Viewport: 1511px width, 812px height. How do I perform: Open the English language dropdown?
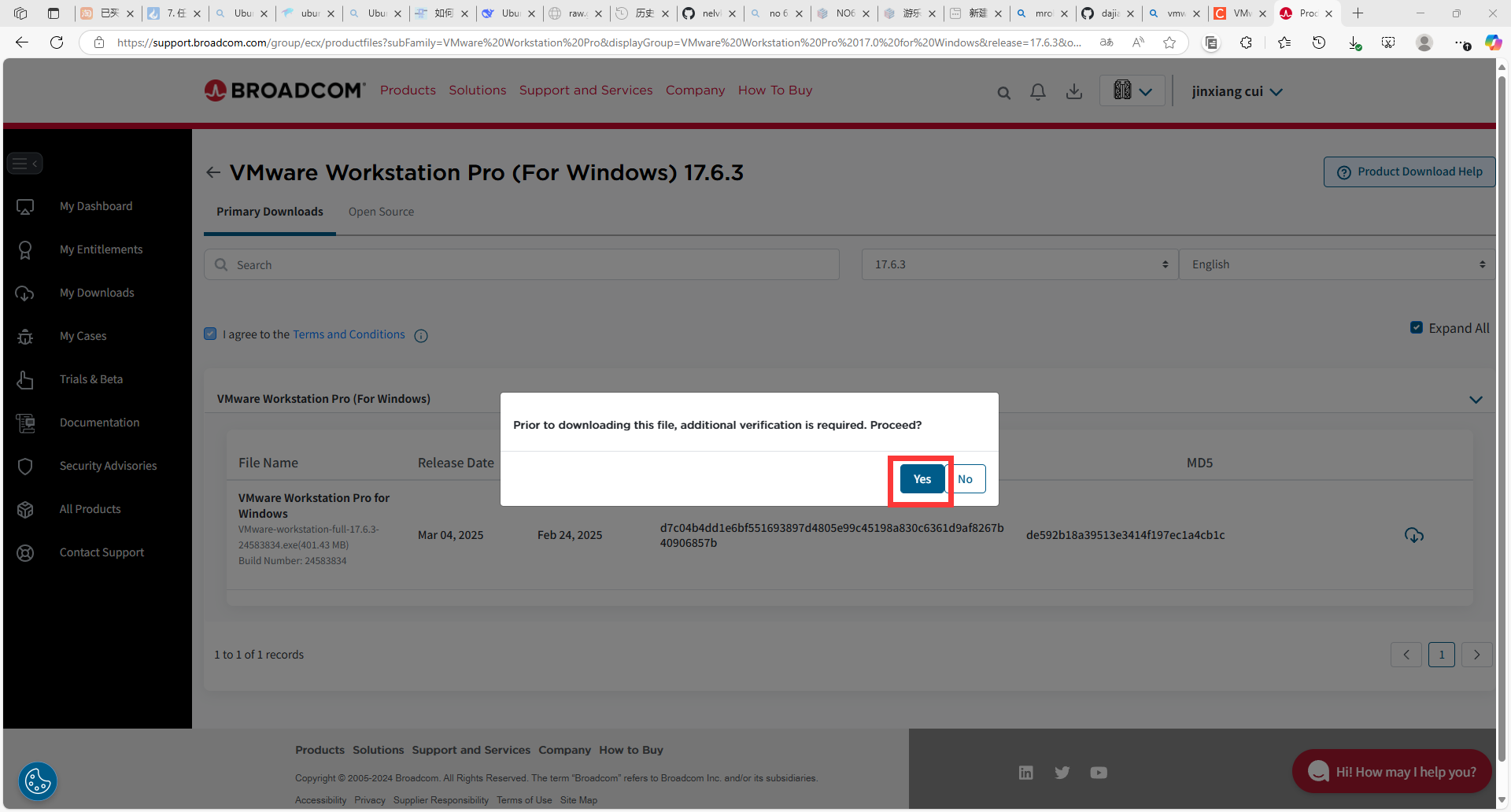pyautogui.click(x=1336, y=265)
